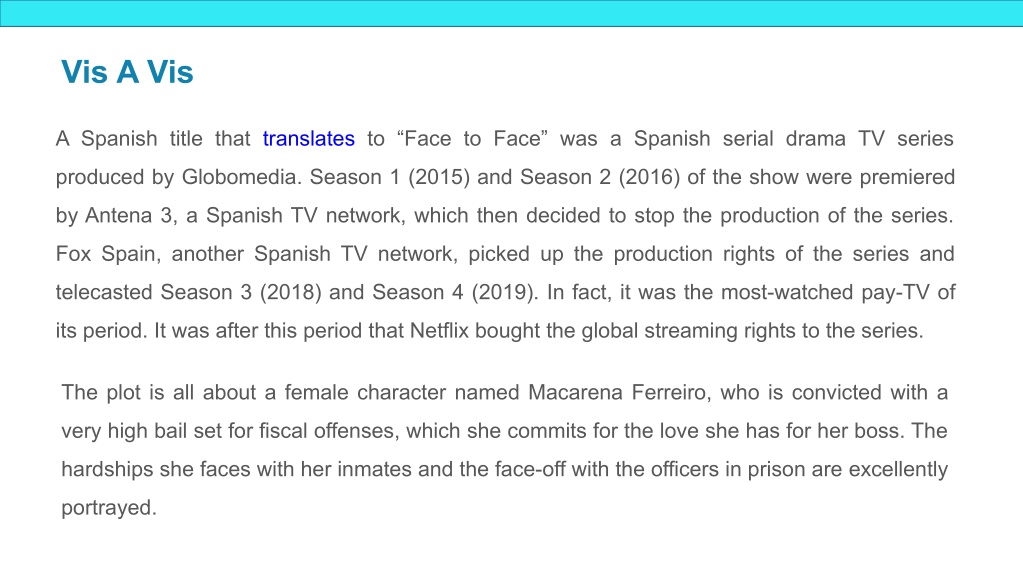
Task: Click "Season 1 (2015)" in the text
Action: pyautogui.click(x=389, y=177)
